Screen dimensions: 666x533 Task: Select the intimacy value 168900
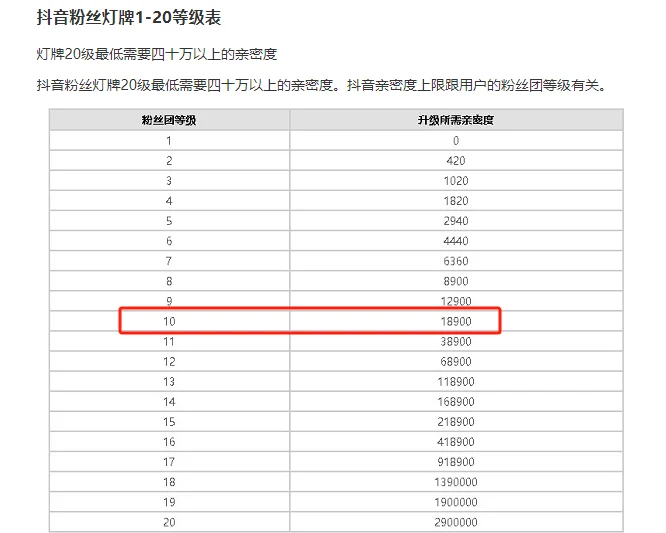(456, 402)
